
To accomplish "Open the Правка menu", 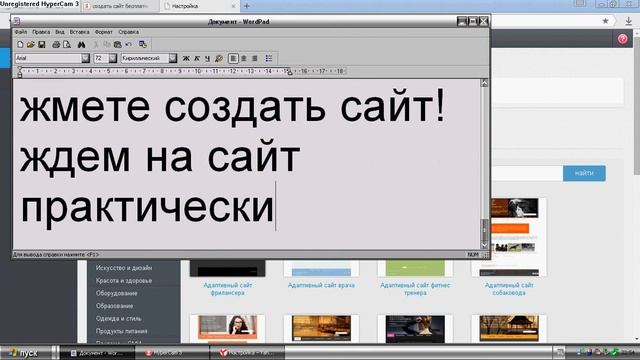I will (41, 32).
